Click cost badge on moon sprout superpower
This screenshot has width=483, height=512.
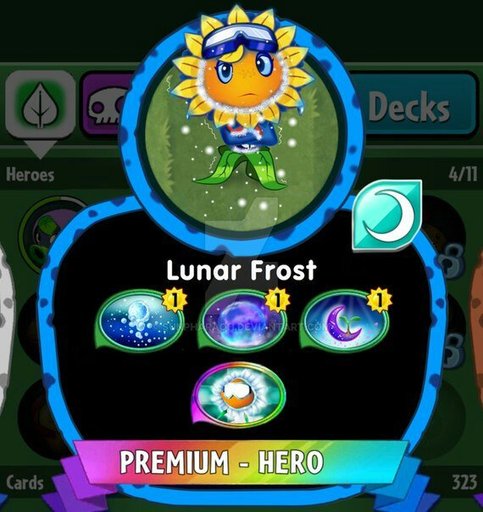[x=380, y=300]
